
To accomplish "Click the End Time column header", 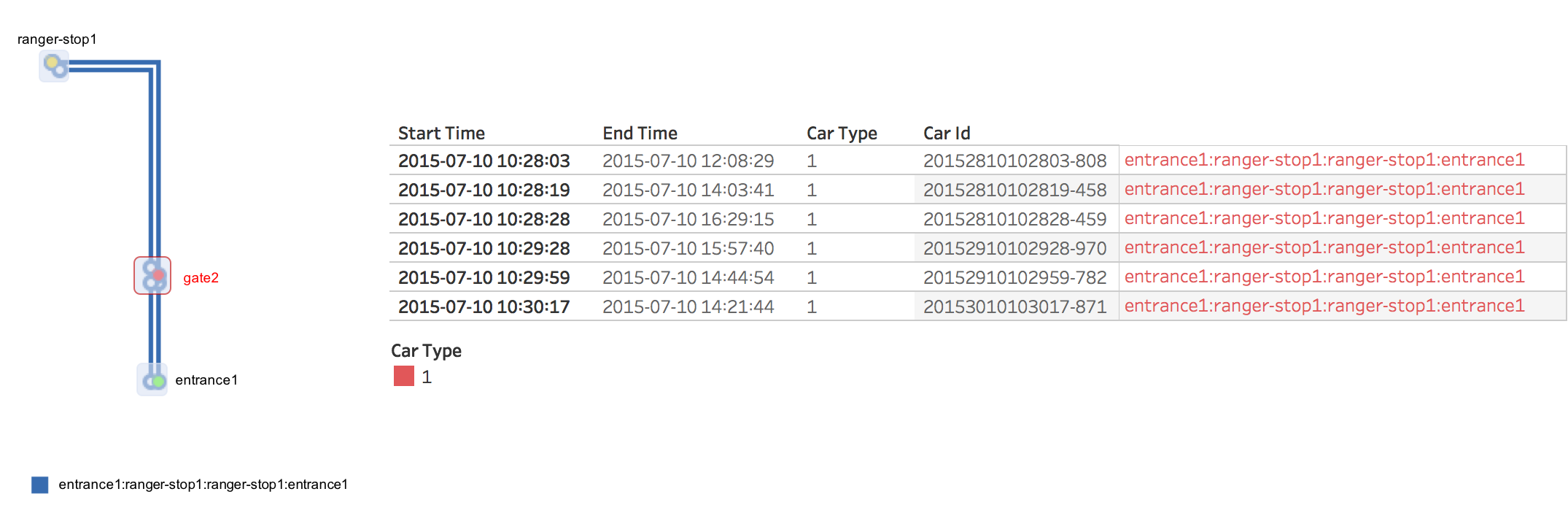I will tap(640, 134).
